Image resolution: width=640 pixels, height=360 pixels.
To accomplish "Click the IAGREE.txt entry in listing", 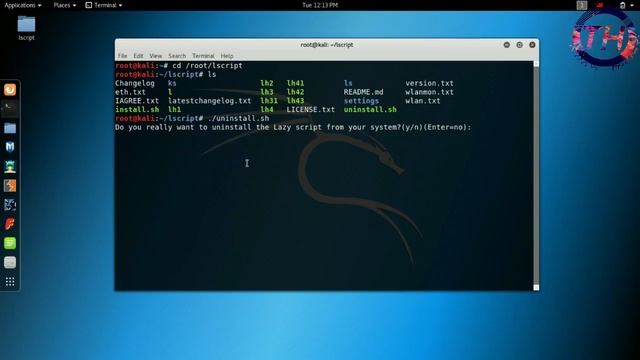I will (x=137, y=101).
